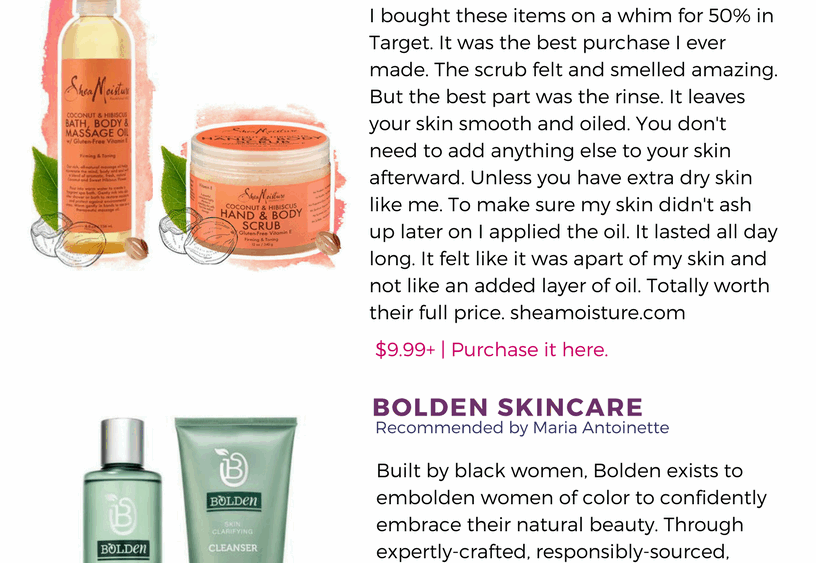This screenshot has height=563, width=816.
Task: Click the Bolden B logo on the cleanser tube
Action: [x=233, y=467]
